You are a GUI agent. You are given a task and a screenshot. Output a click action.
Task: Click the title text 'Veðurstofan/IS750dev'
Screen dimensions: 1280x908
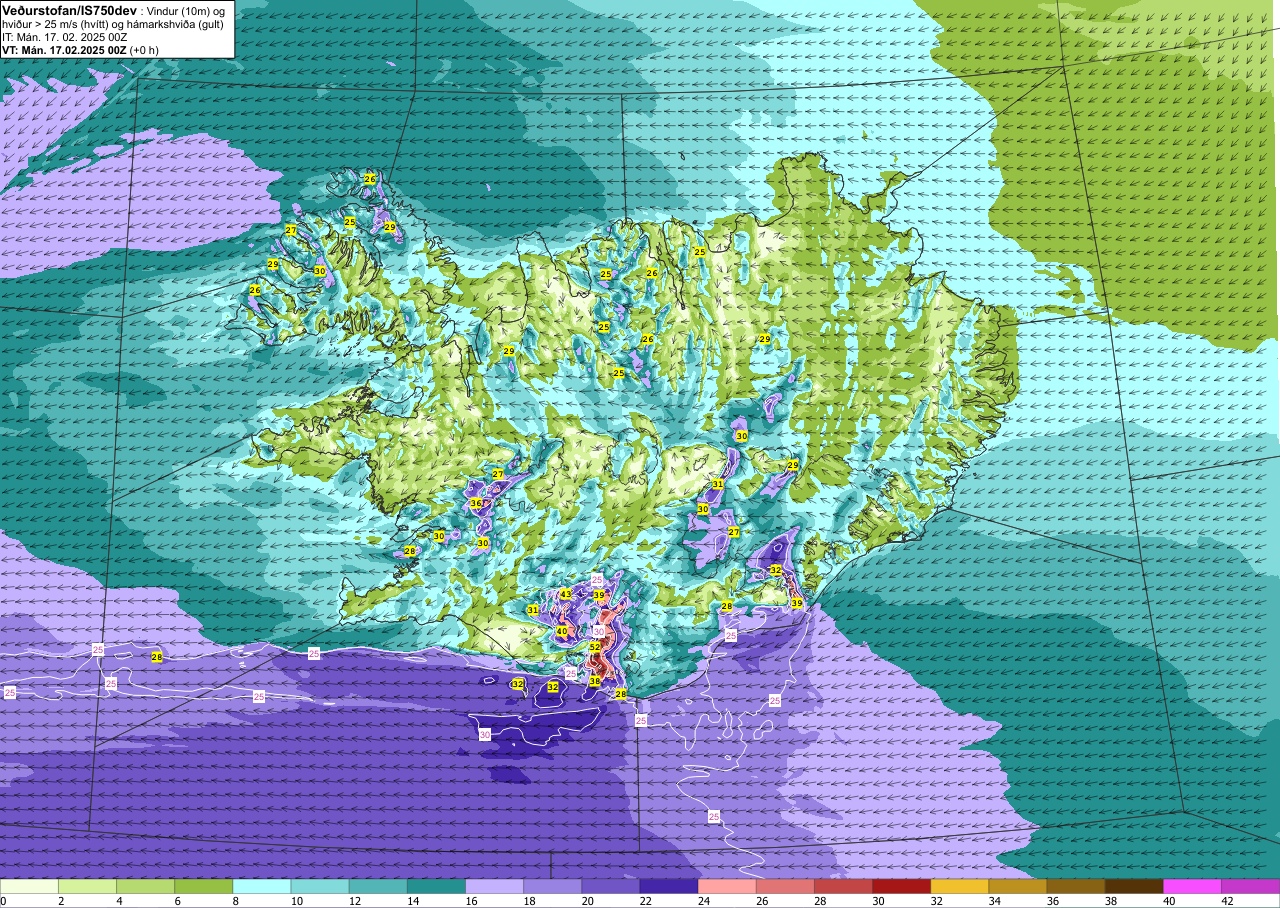70,10
